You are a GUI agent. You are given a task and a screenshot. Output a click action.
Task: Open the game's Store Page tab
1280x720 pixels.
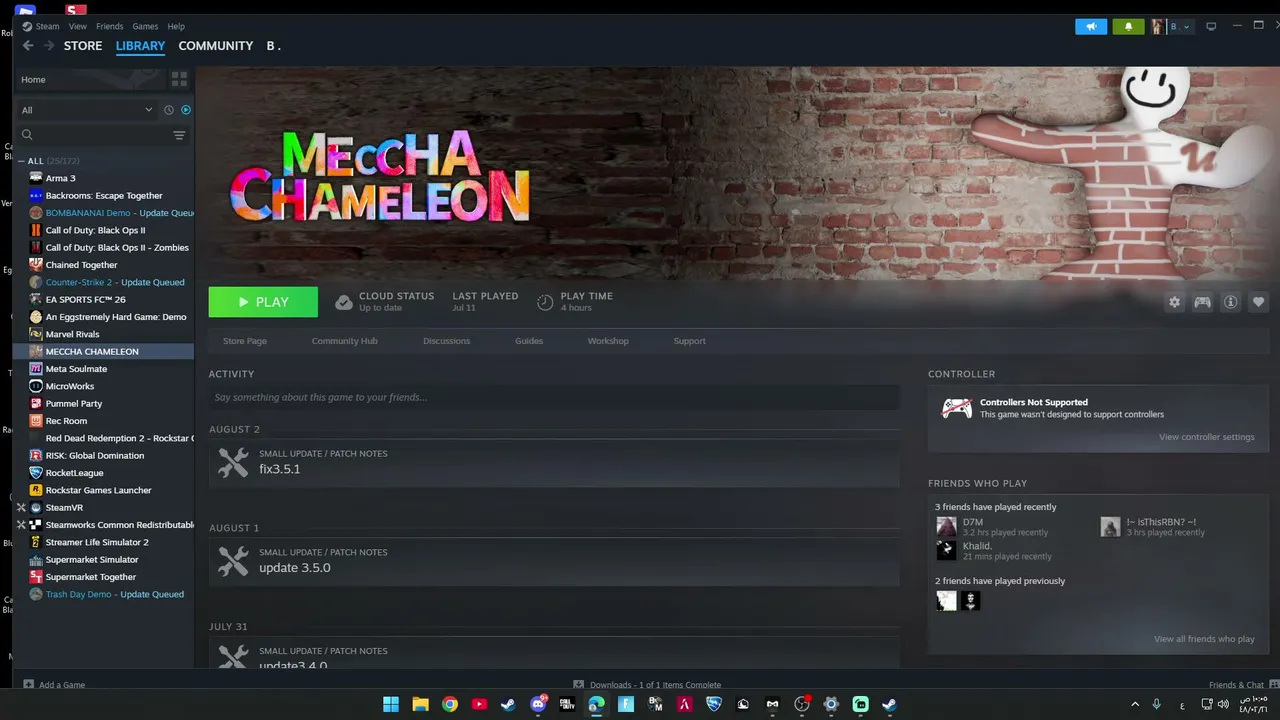coord(245,341)
